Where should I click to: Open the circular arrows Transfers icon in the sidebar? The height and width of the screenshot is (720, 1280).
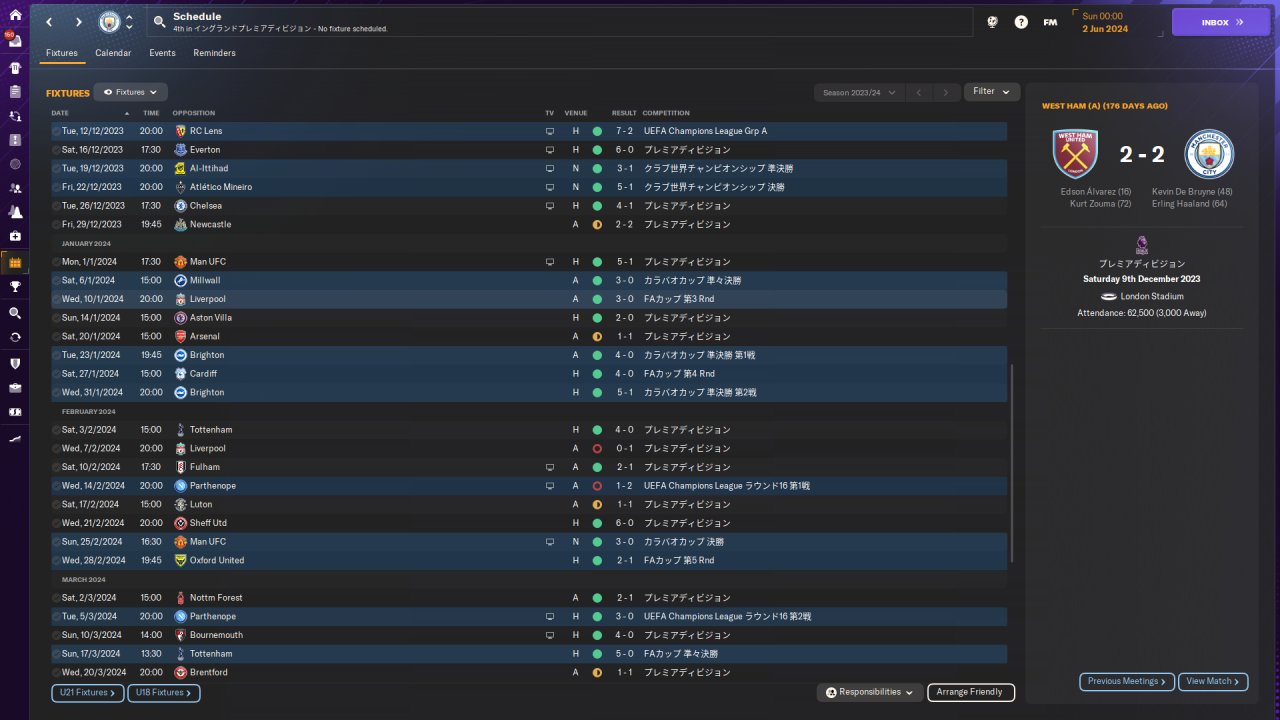(x=15, y=337)
